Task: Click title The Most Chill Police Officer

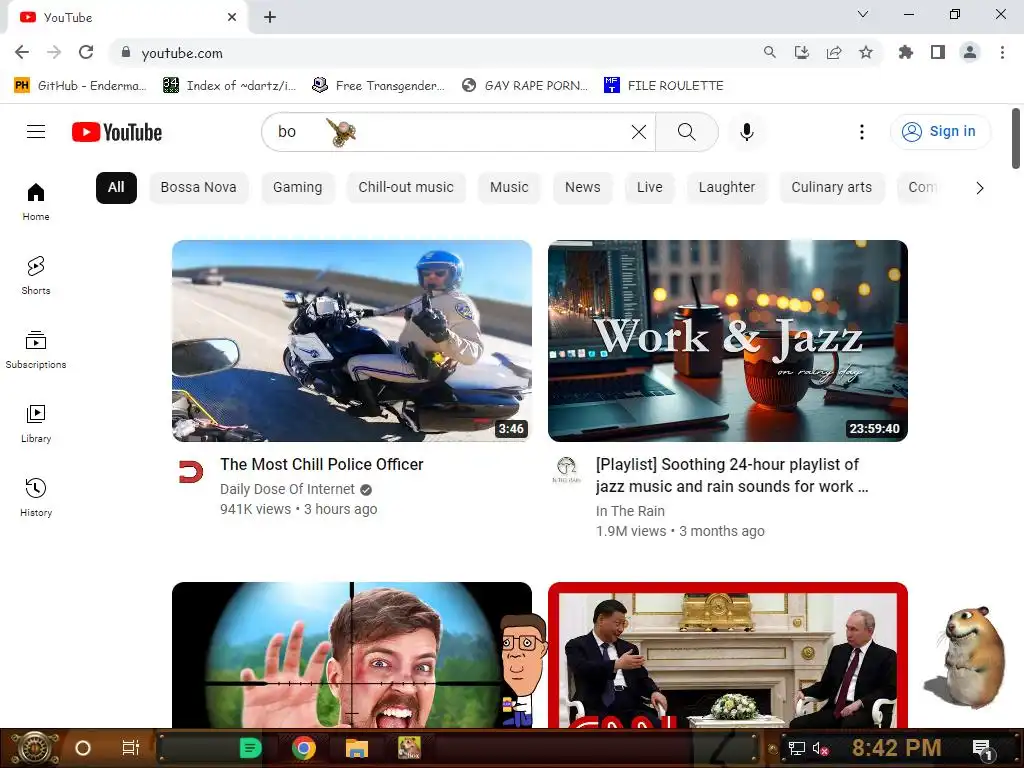Action: pyautogui.click(x=321, y=464)
